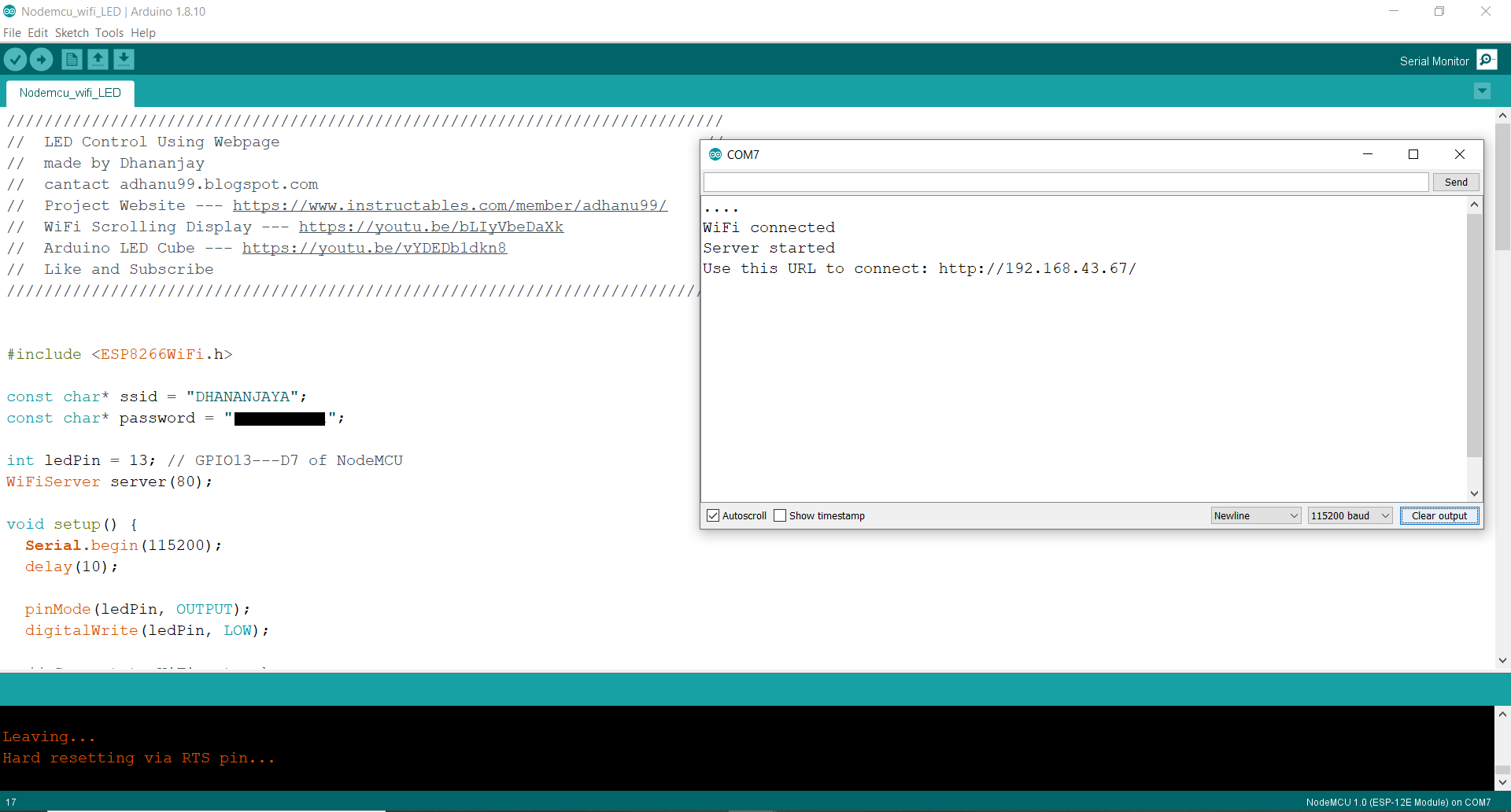Viewport: 1511px width, 812px height.
Task: Enable Show timestamp checkbox
Action: pos(780,515)
